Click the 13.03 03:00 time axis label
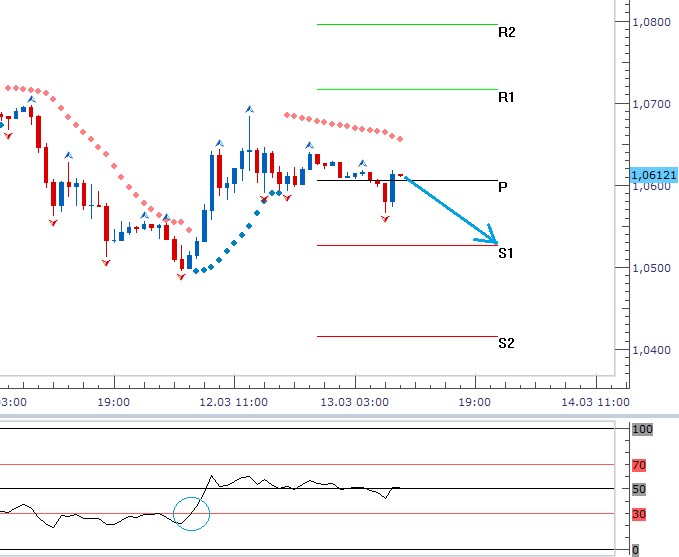Screen dimensions: 679x557 point(354,401)
